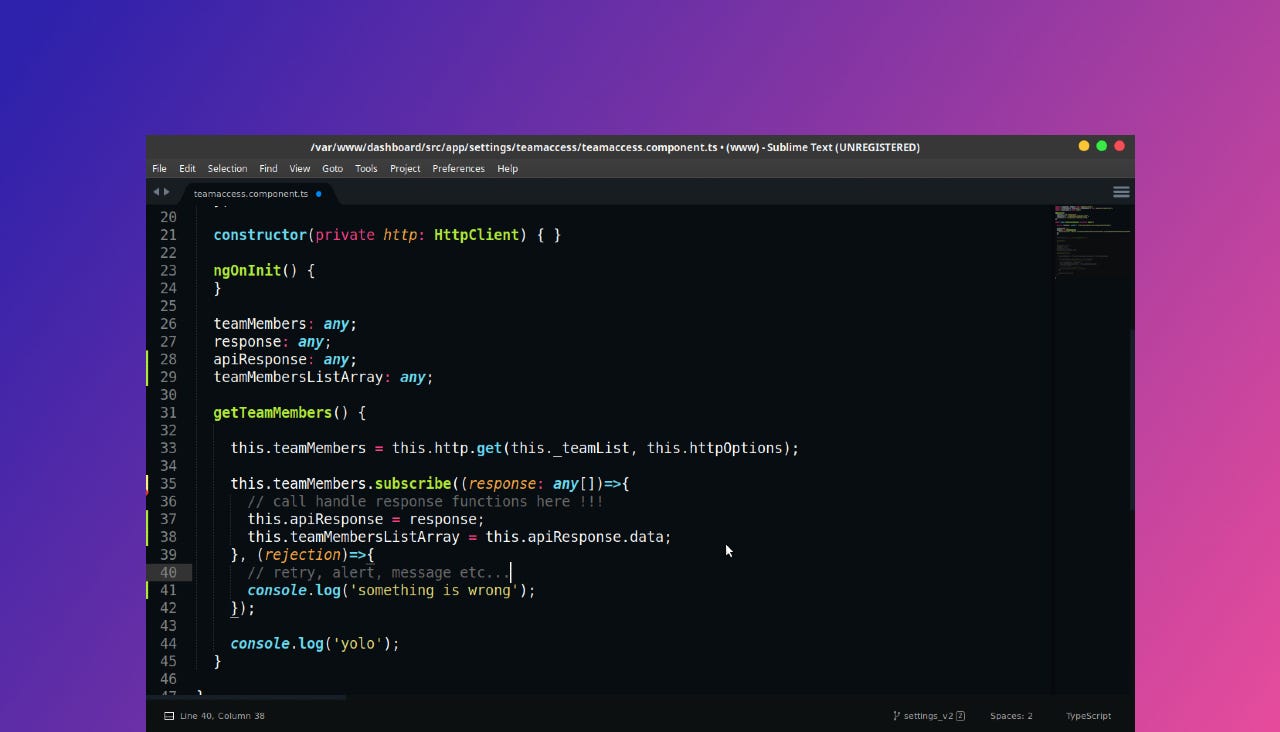1280x732 pixels.
Task: Click HttpClient in the constructor line
Action: pos(477,235)
